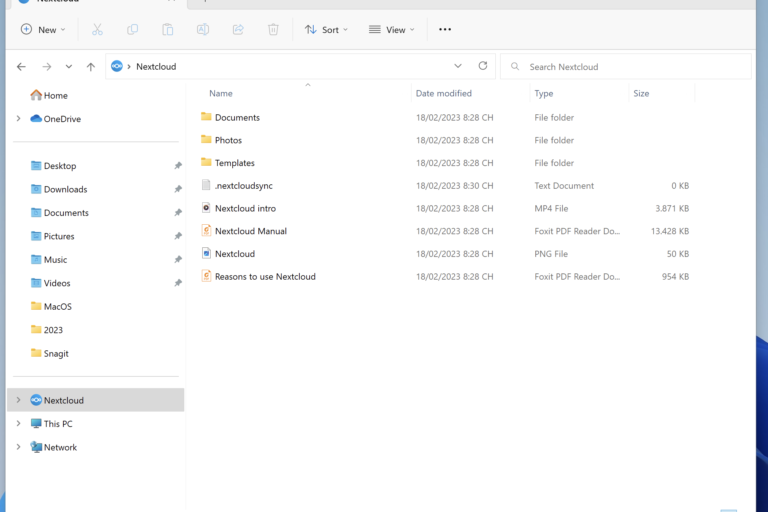Click the Search Nextcloud field
The width and height of the screenshot is (768, 512).
(625, 67)
